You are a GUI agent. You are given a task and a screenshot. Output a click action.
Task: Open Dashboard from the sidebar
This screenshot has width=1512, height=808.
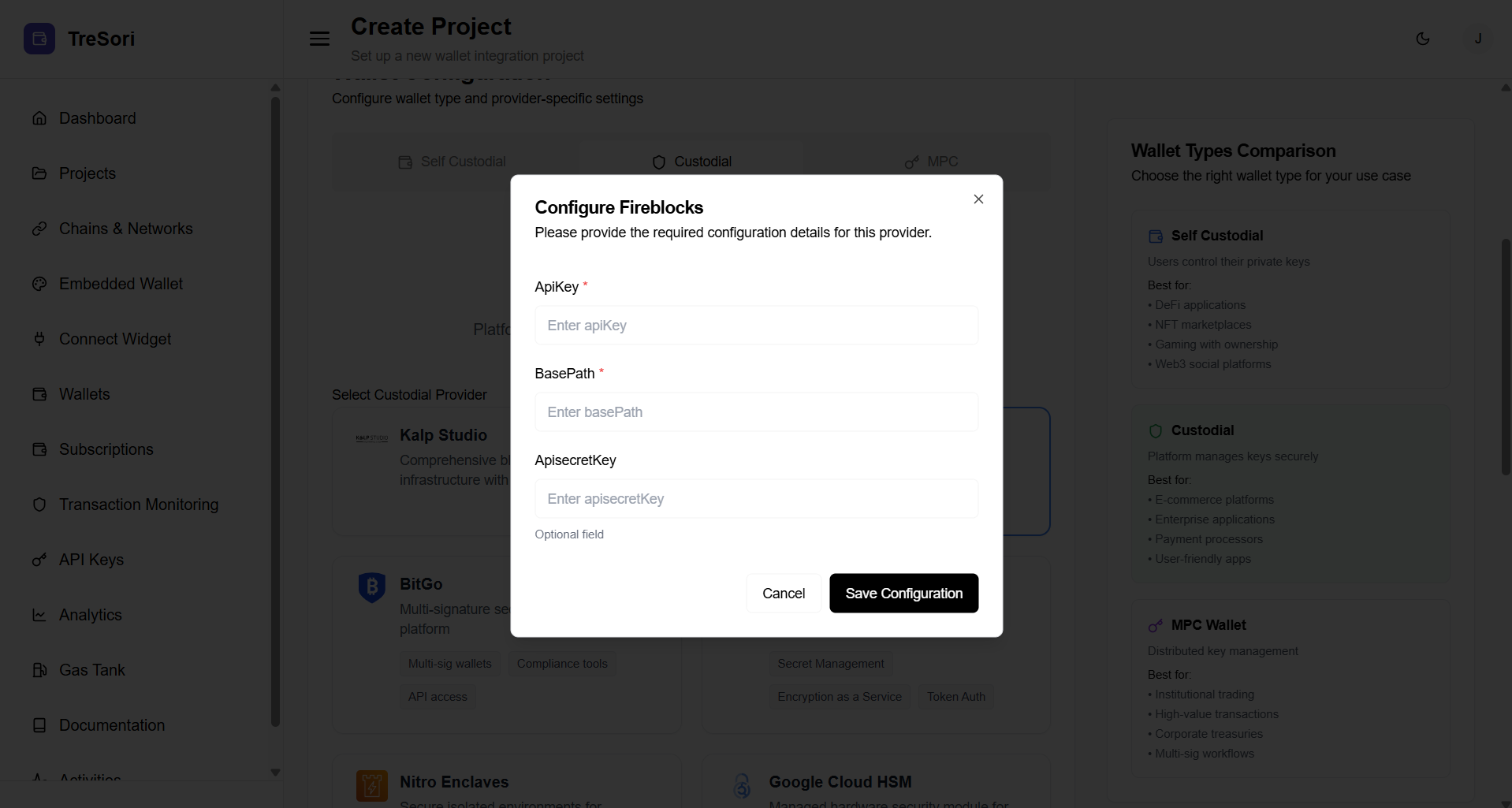pos(97,118)
